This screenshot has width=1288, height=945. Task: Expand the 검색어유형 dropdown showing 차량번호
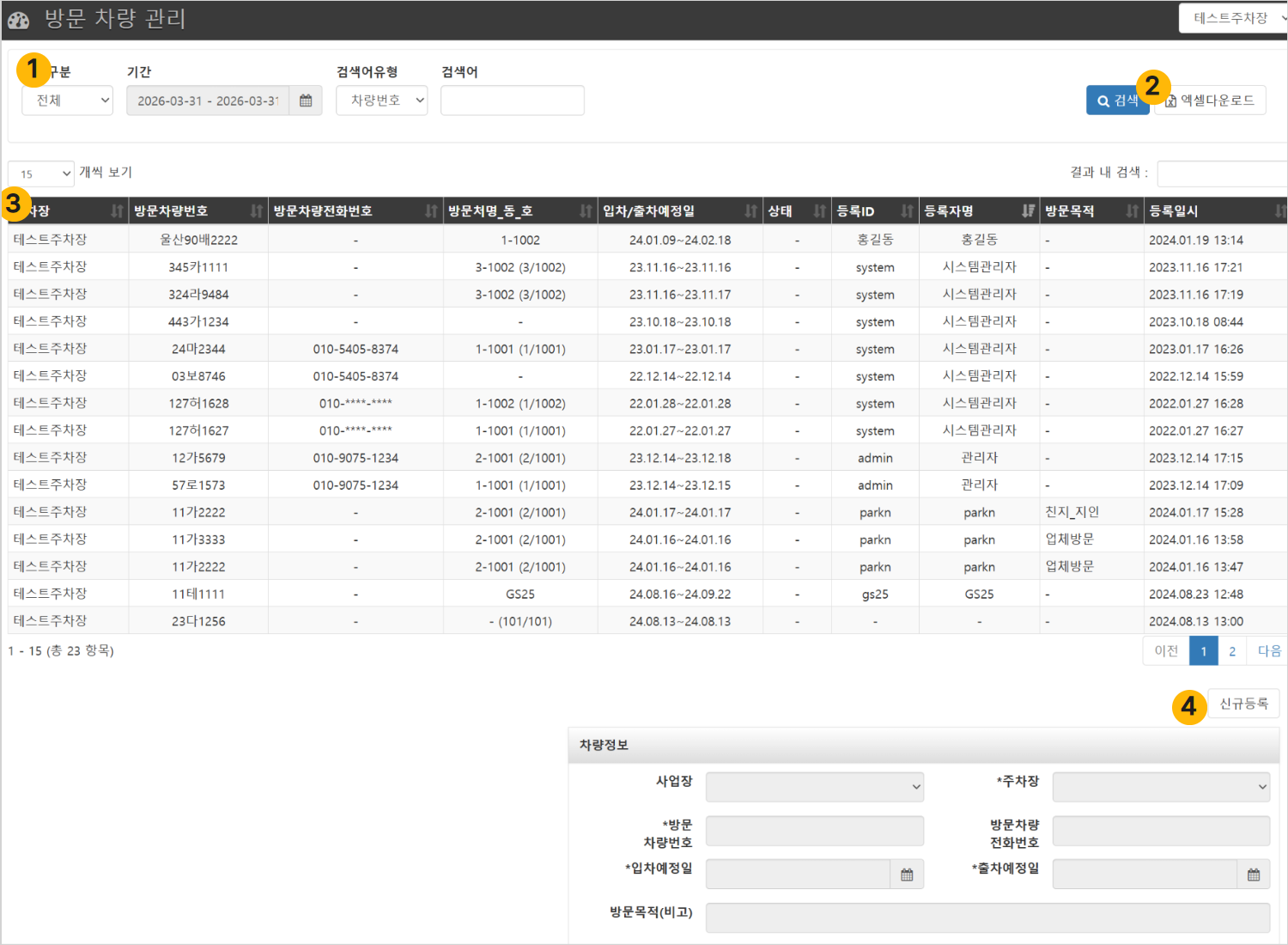coord(382,101)
